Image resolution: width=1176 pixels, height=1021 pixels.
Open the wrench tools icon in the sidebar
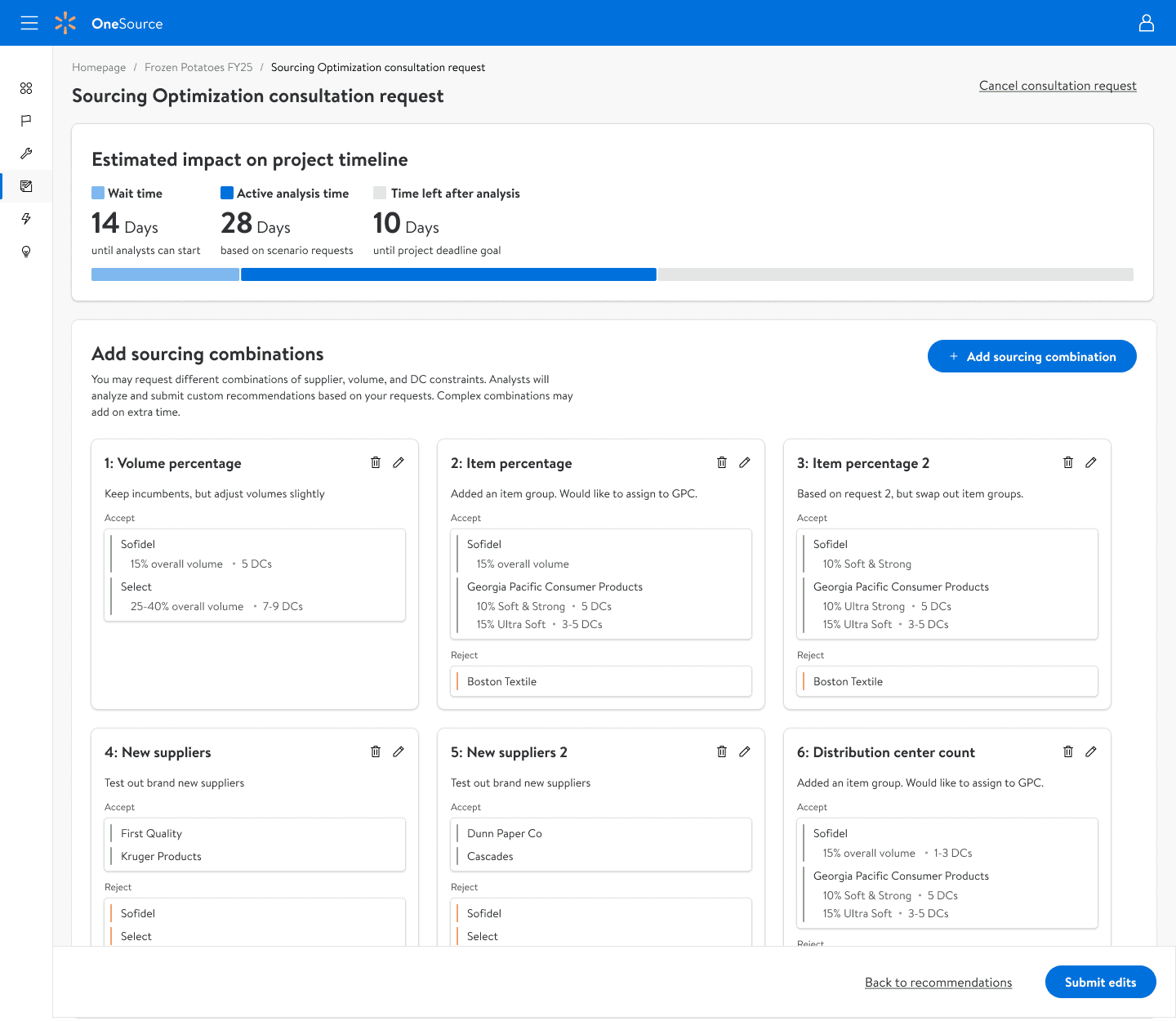26,154
